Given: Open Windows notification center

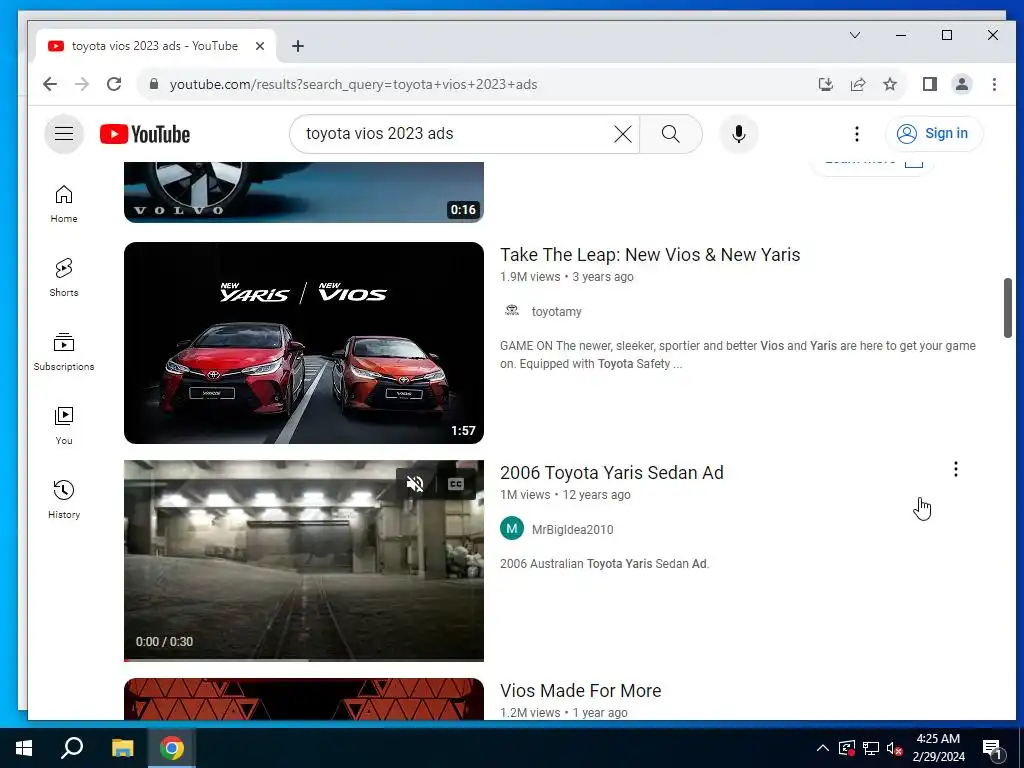Looking at the screenshot, I should (x=992, y=748).
